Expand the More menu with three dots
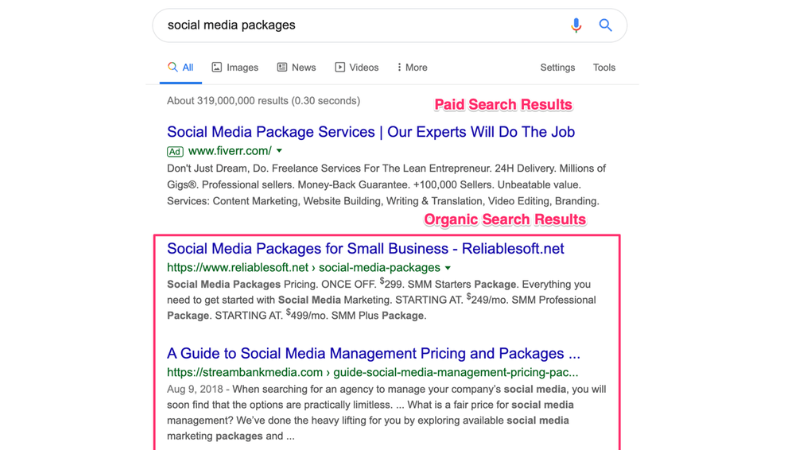 coord(411,68)
